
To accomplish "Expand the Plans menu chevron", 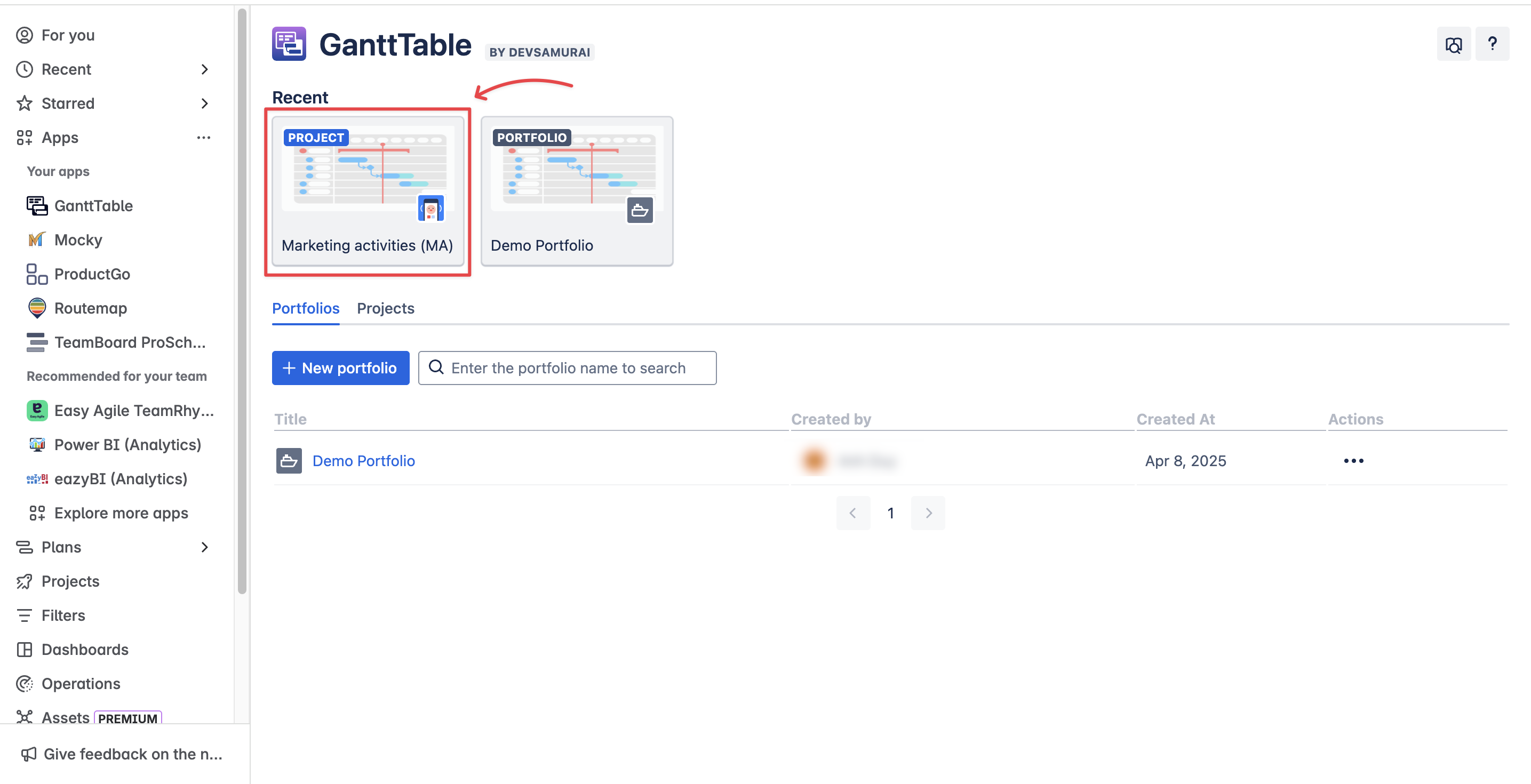I will [204, 547].
